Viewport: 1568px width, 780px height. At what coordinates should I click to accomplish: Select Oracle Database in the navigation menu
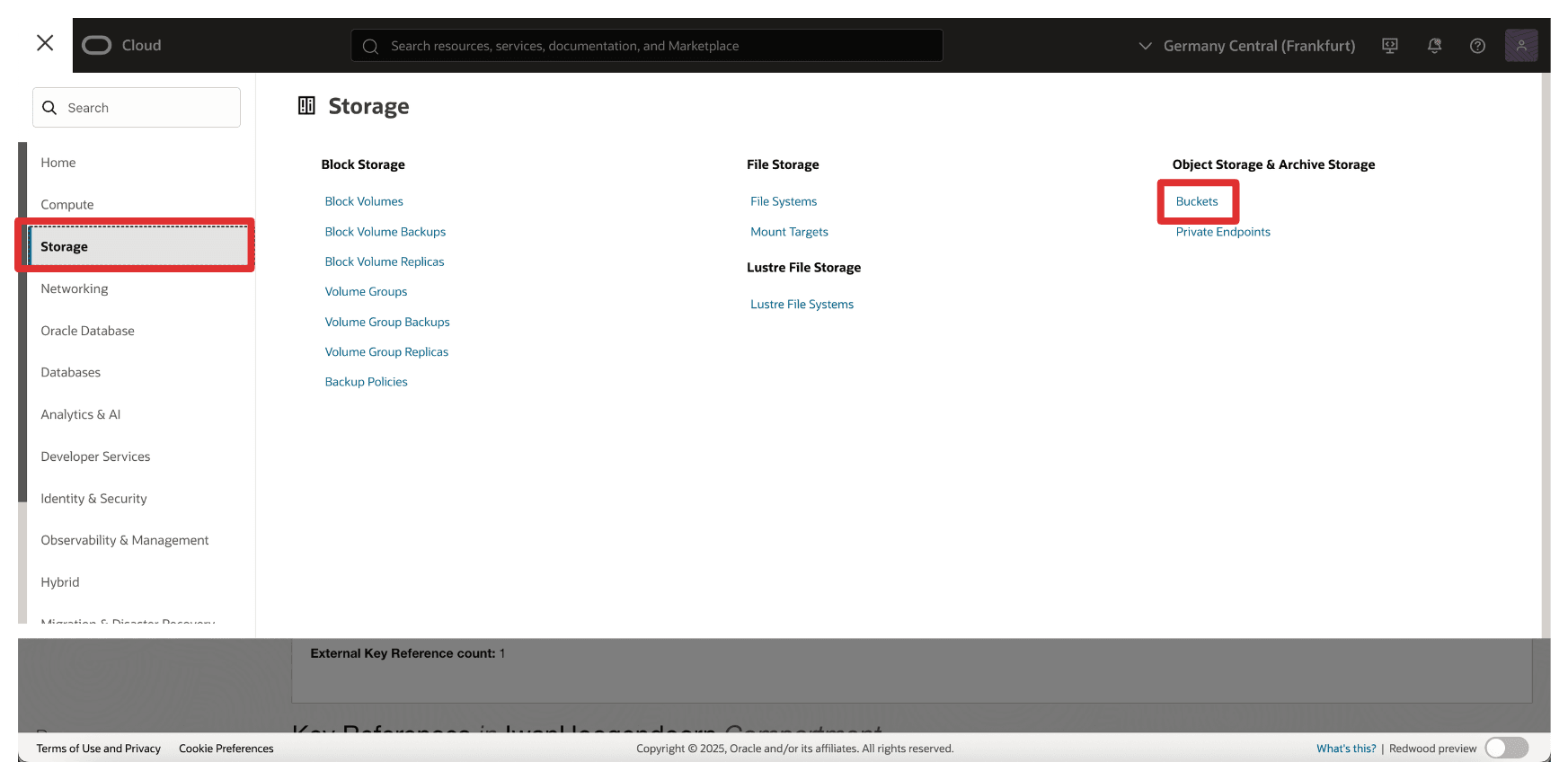pos(87,331)
